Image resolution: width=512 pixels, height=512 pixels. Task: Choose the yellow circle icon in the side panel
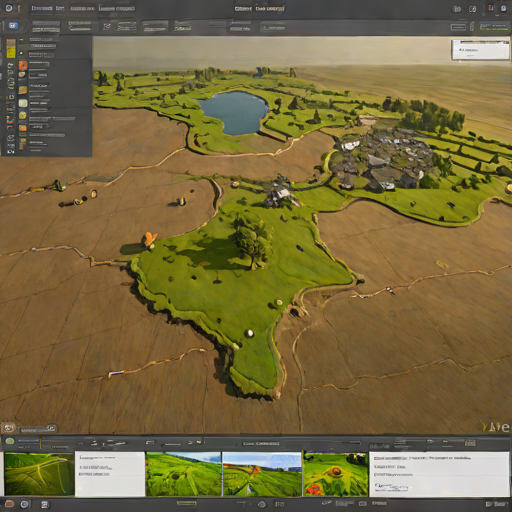point(22,115)
